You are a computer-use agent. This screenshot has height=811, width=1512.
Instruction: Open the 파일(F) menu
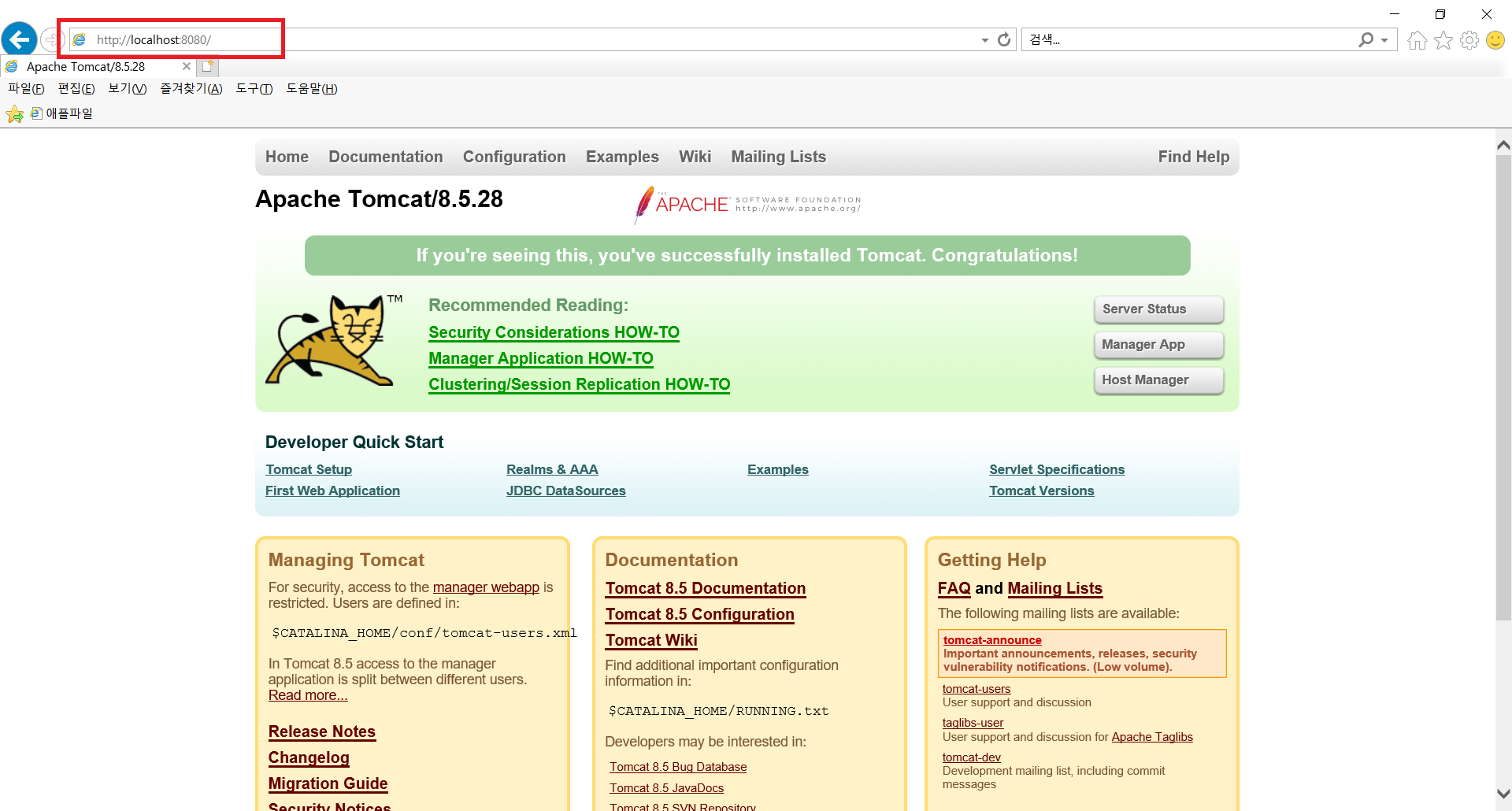[26, 88]
